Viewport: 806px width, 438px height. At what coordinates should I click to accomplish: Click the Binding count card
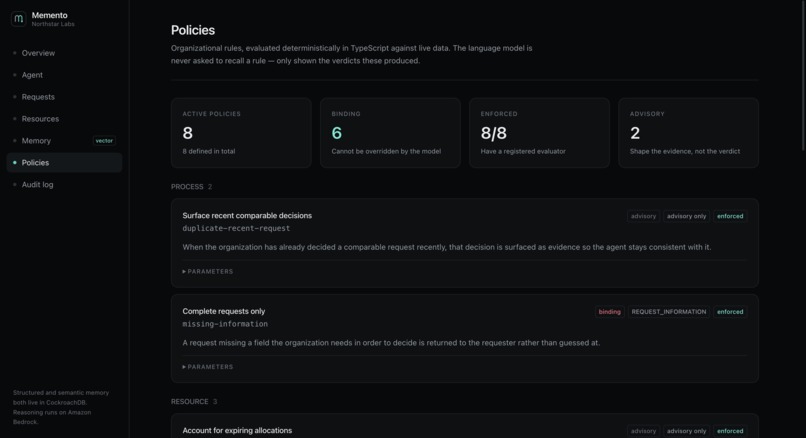(x=390, y=133)
